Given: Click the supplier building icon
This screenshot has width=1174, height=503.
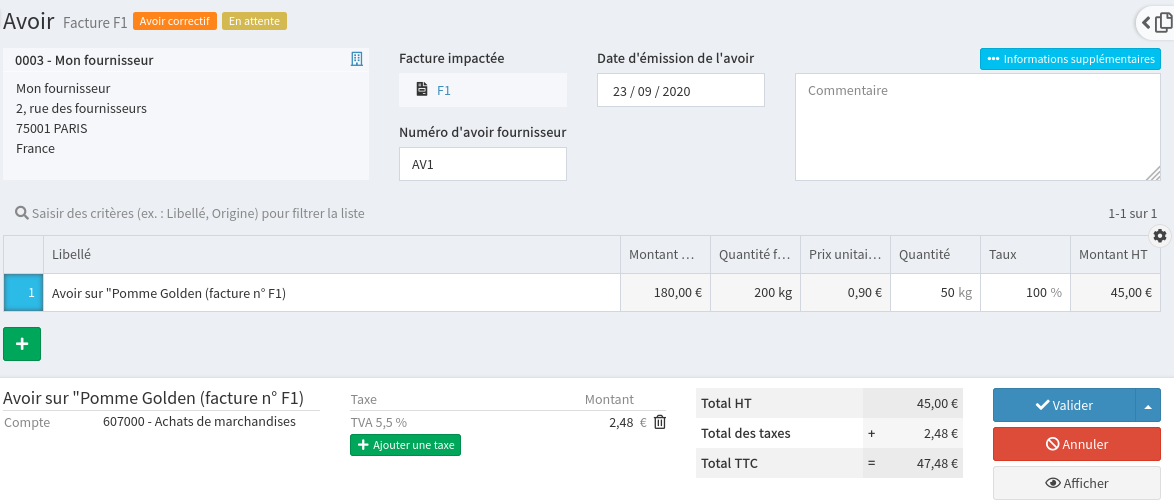Looking at the screenshot, I should click(x=357, y=60).
